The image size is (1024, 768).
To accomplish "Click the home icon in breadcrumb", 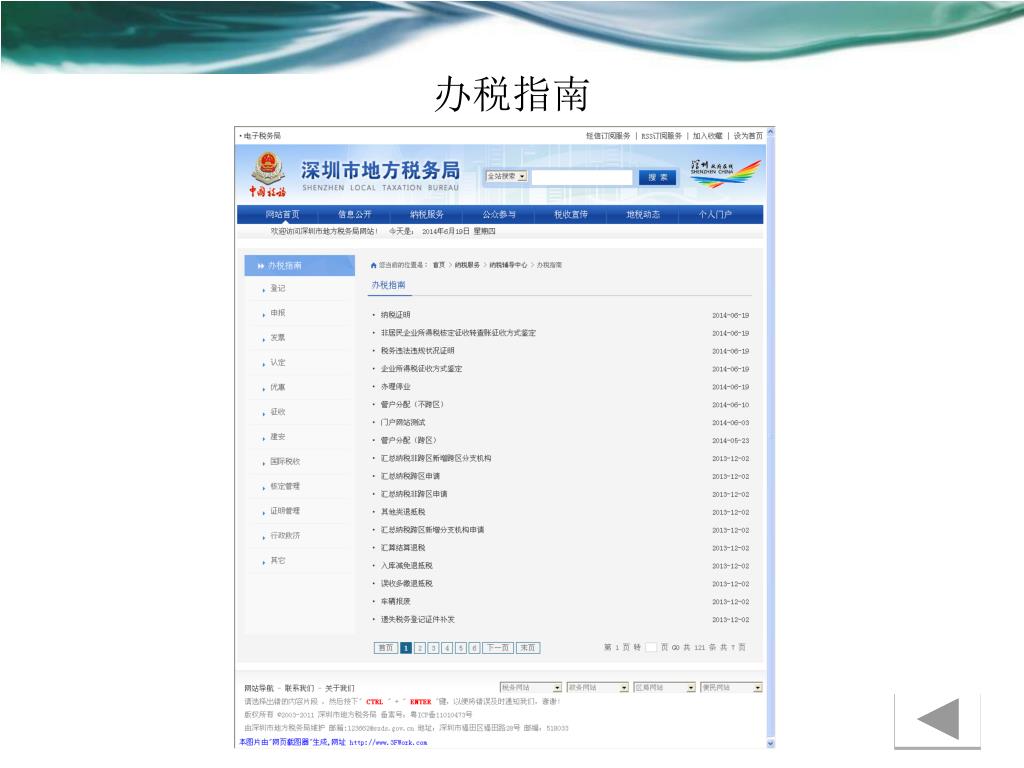I will click(x=374, y=265).
